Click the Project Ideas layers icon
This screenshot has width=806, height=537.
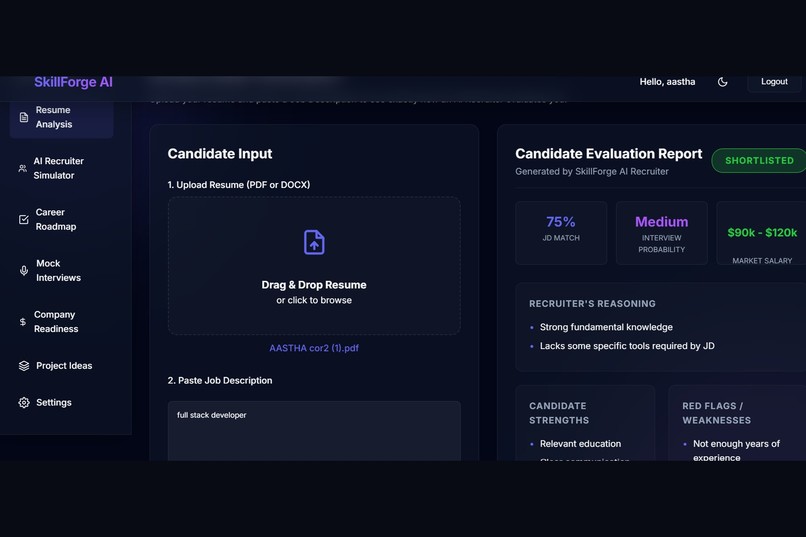click(24, 366)
